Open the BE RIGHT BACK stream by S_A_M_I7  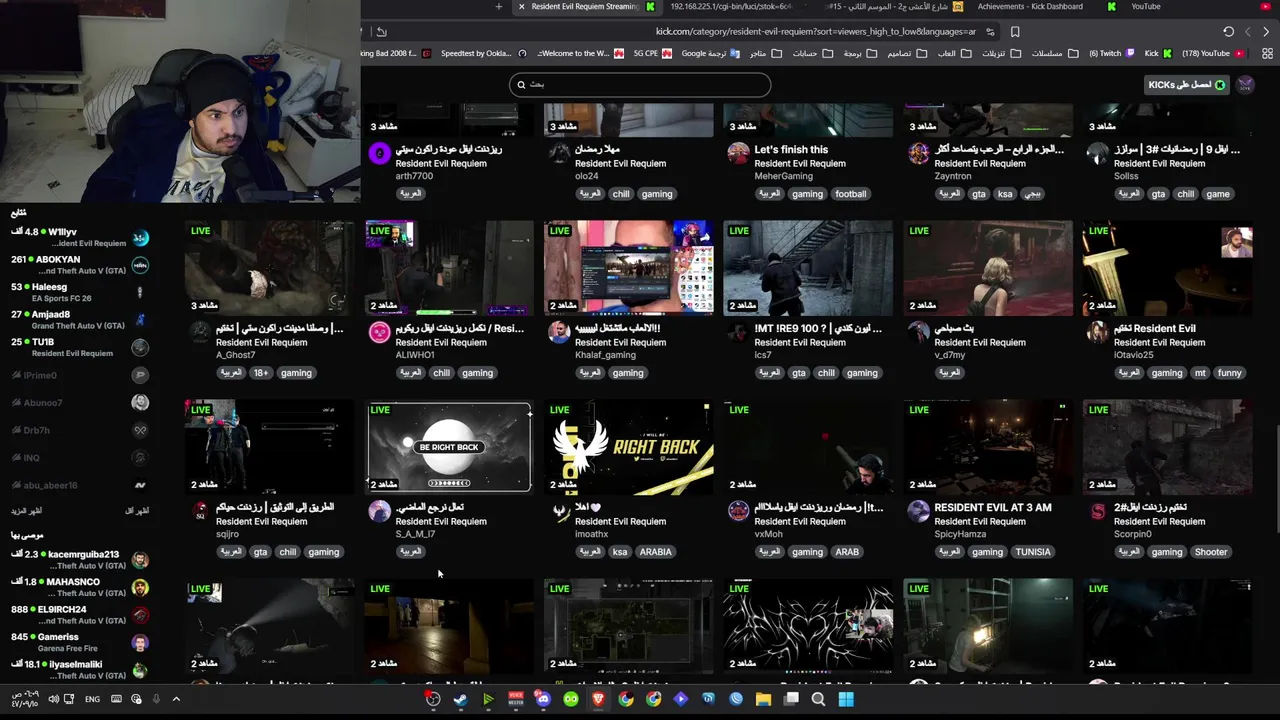(449, 447)
